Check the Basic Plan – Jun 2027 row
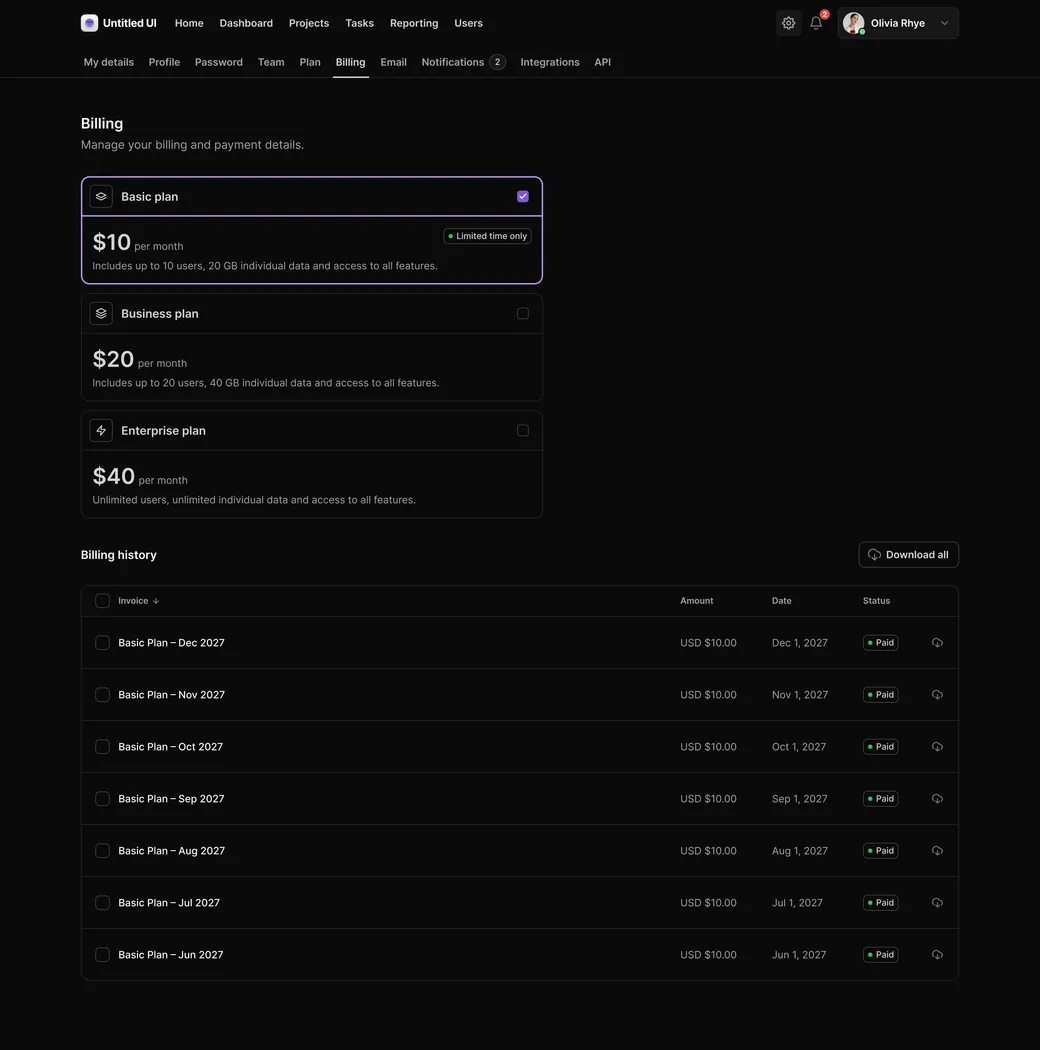The image size is (1040, 1050). (102, 954)
